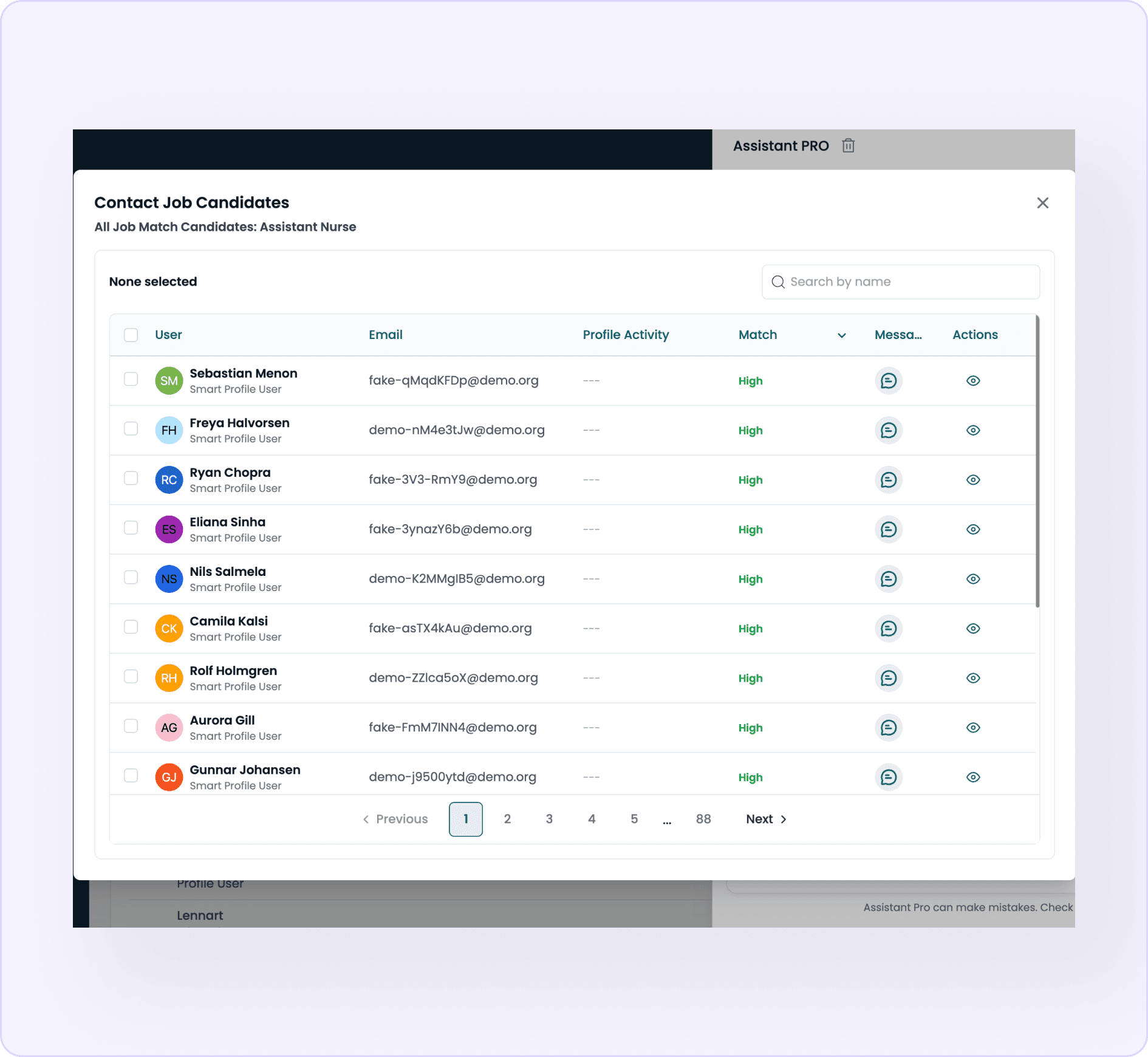This screenshot has width=1148, height=1057.
Task: Delete Assistant PRO chat trash icon
Action: [849, 146]
